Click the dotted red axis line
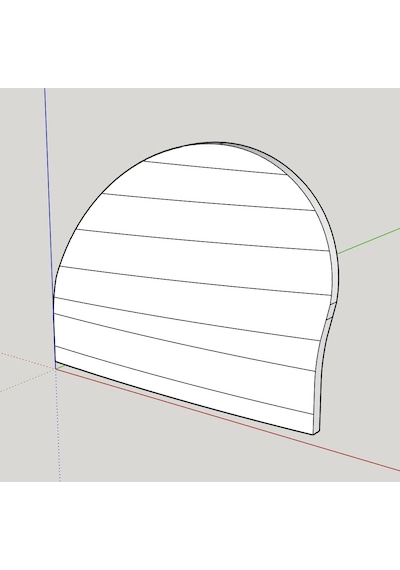400x570 pixels. tap(27, 360)
